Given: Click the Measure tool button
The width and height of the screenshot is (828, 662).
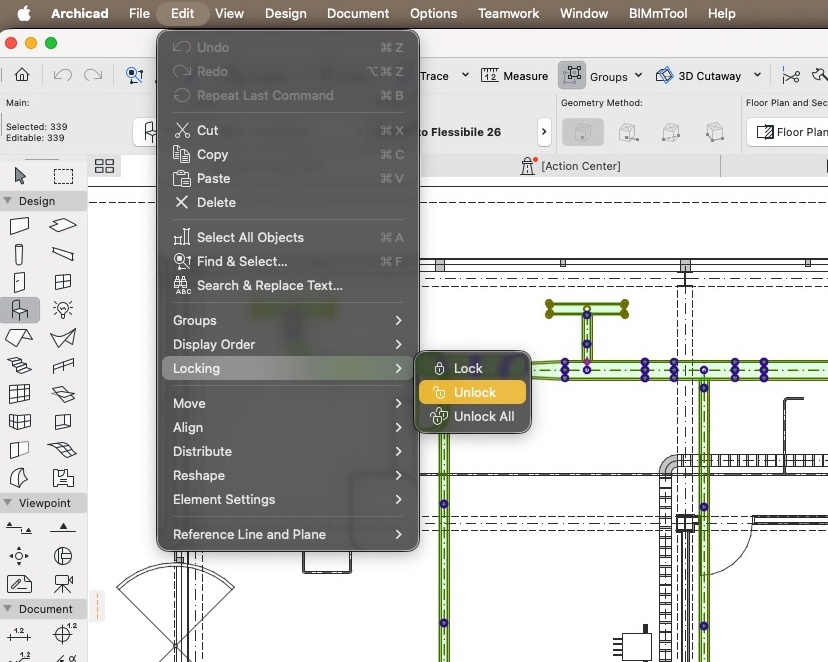Looking at the screenshot, I should 514,76.
